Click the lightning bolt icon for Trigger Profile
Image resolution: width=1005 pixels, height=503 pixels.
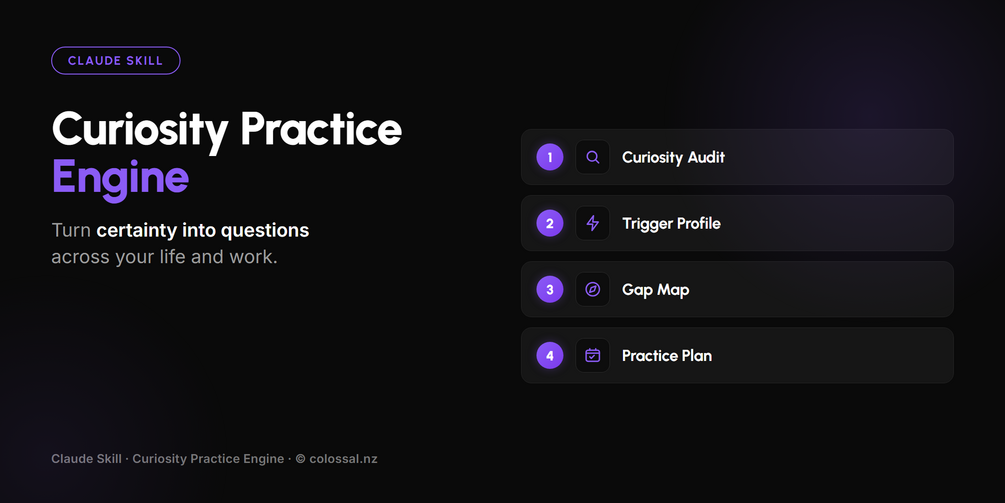pos(593,223)
